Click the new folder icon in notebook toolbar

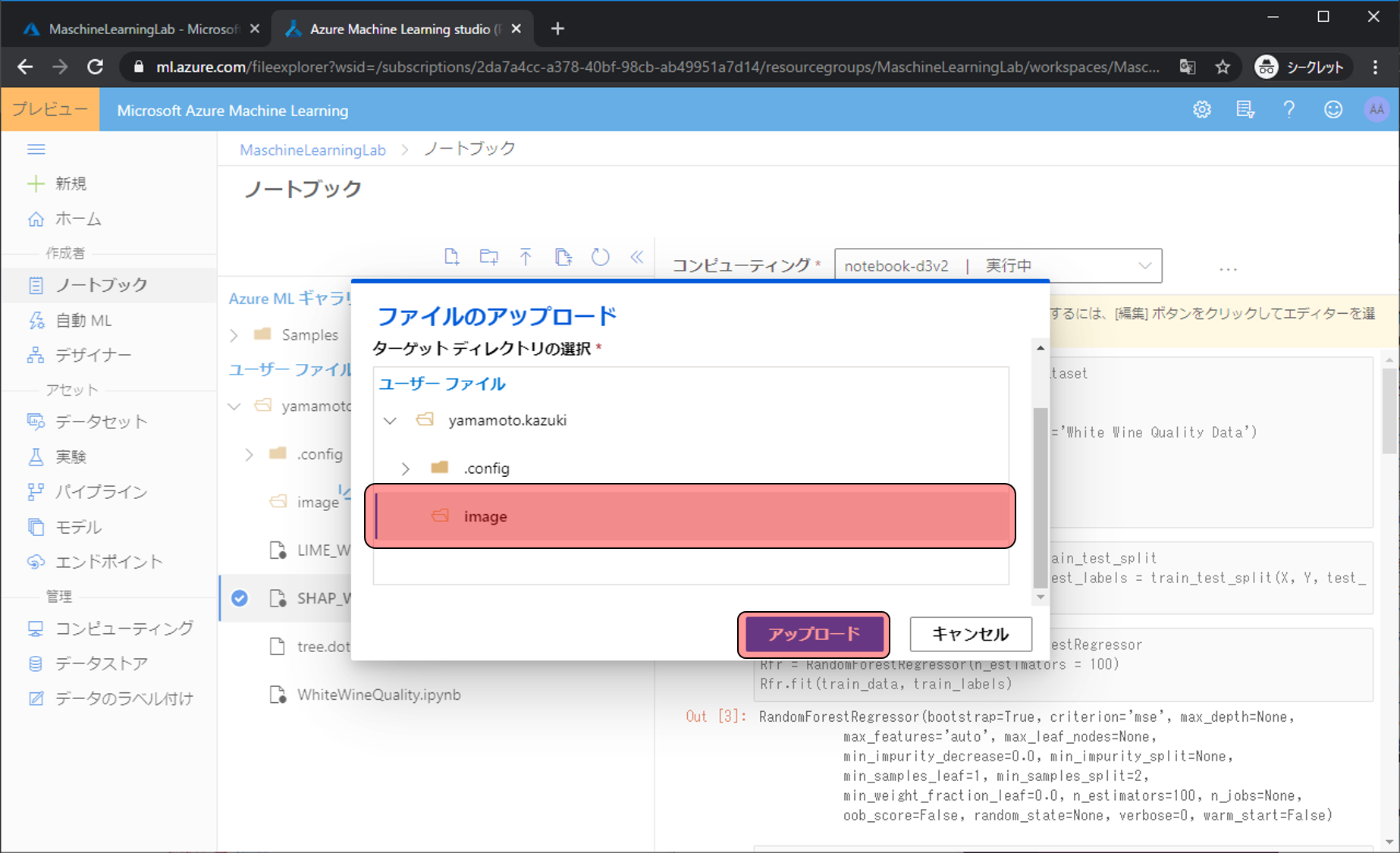pyautogui.click(x=489, y=257)
